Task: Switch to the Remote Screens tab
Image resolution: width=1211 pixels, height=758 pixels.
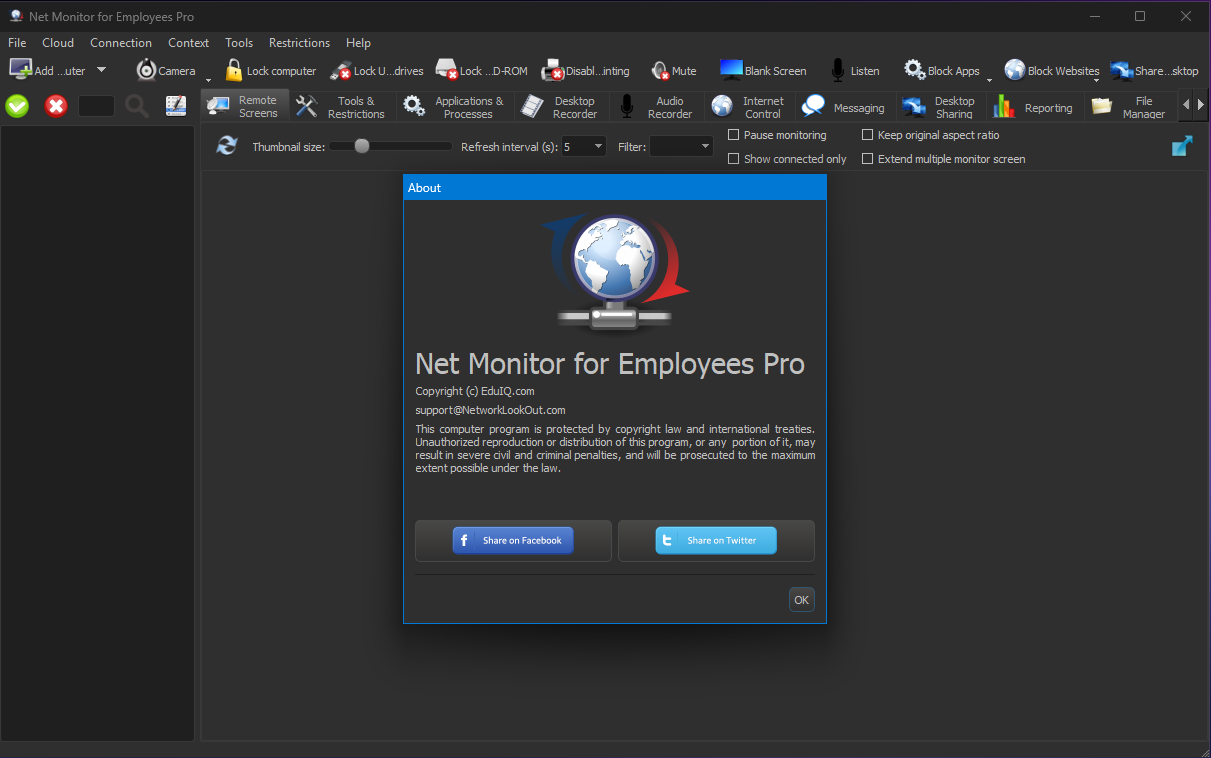Action: point(245,106)
